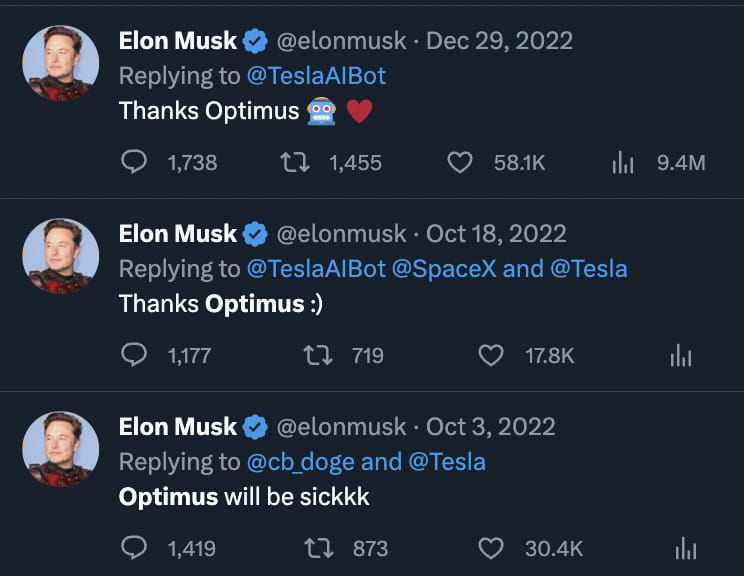This screenshot has width=744, height=576.
Task: Like the tweet with 30.4K likes
Action: (x=490, y=548)
